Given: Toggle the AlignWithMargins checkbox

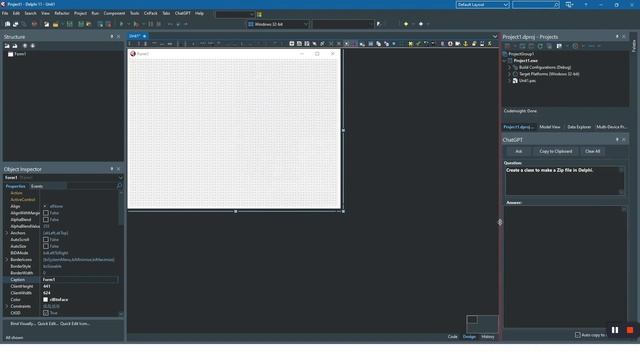Looking at the screenshot, I should [x=46, y=213].
